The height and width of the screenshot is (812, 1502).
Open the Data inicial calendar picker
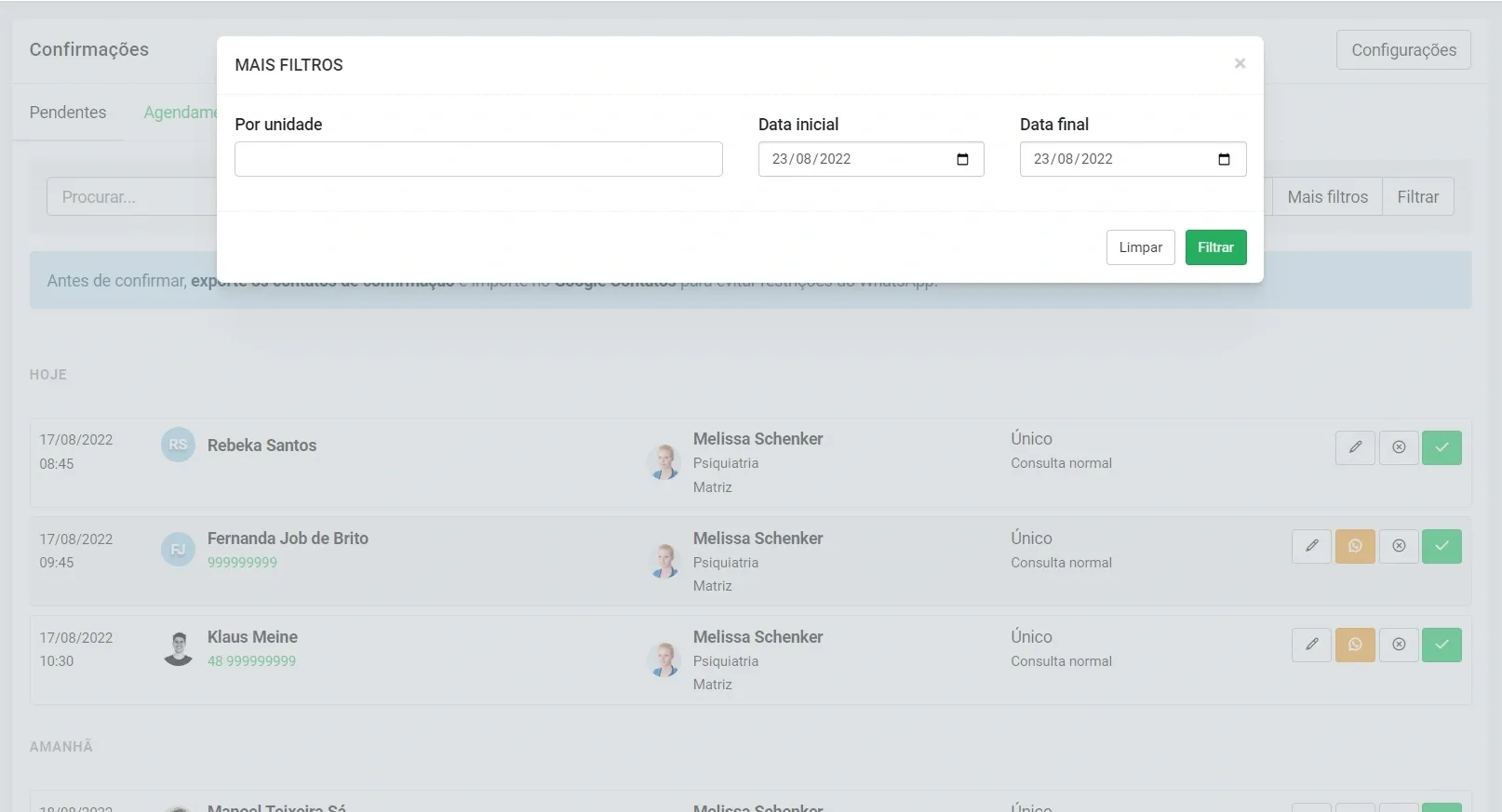coord(962,159)
